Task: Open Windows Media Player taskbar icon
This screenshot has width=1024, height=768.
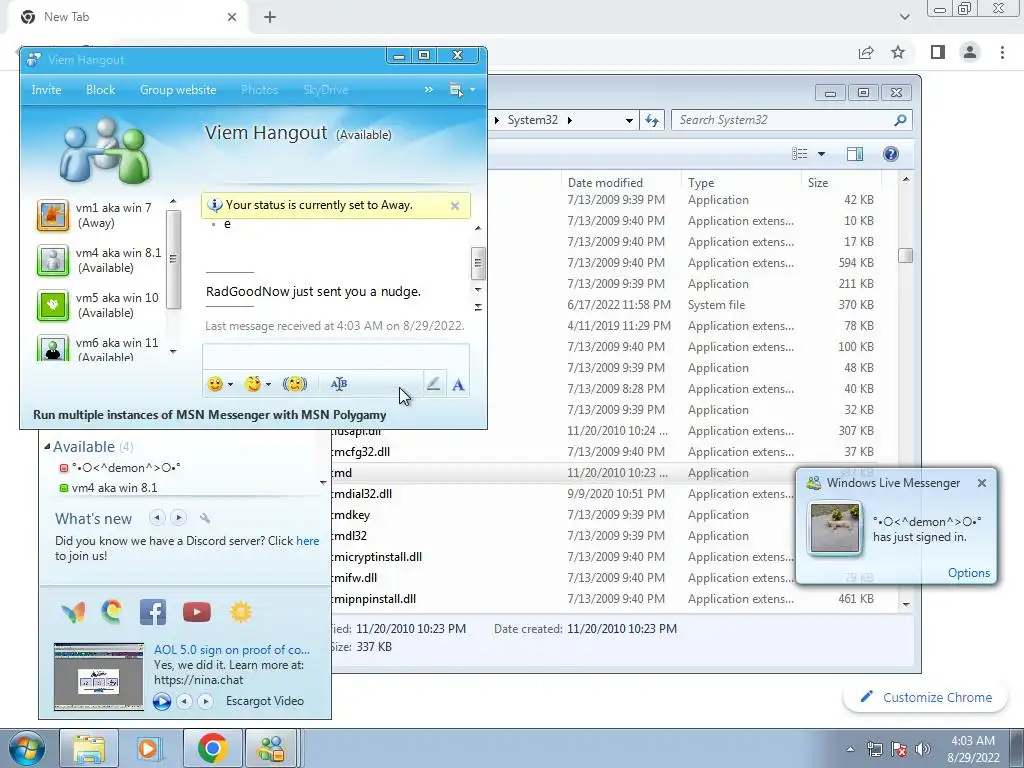Action: [x=149, y=748]
